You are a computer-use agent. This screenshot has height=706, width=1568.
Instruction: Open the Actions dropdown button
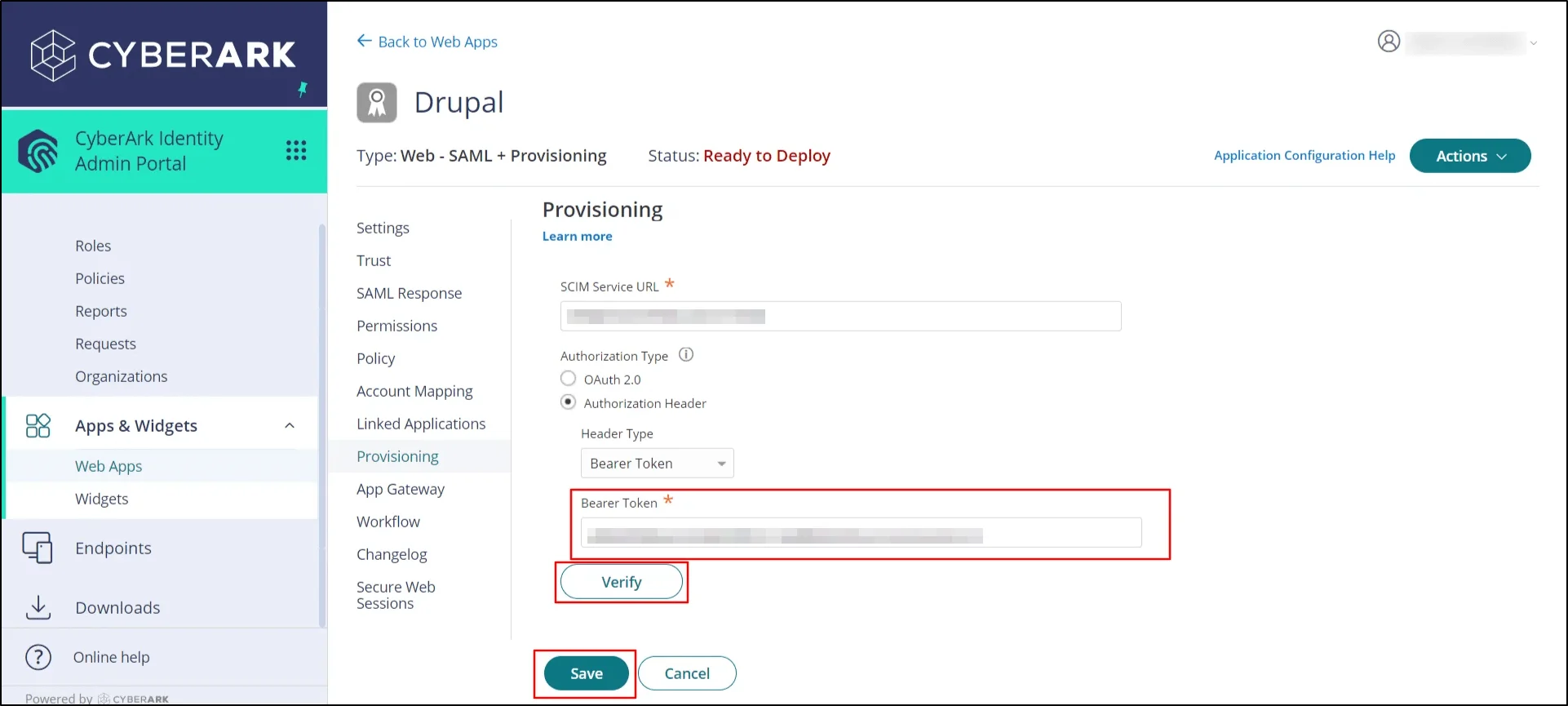click(1470, 156)
